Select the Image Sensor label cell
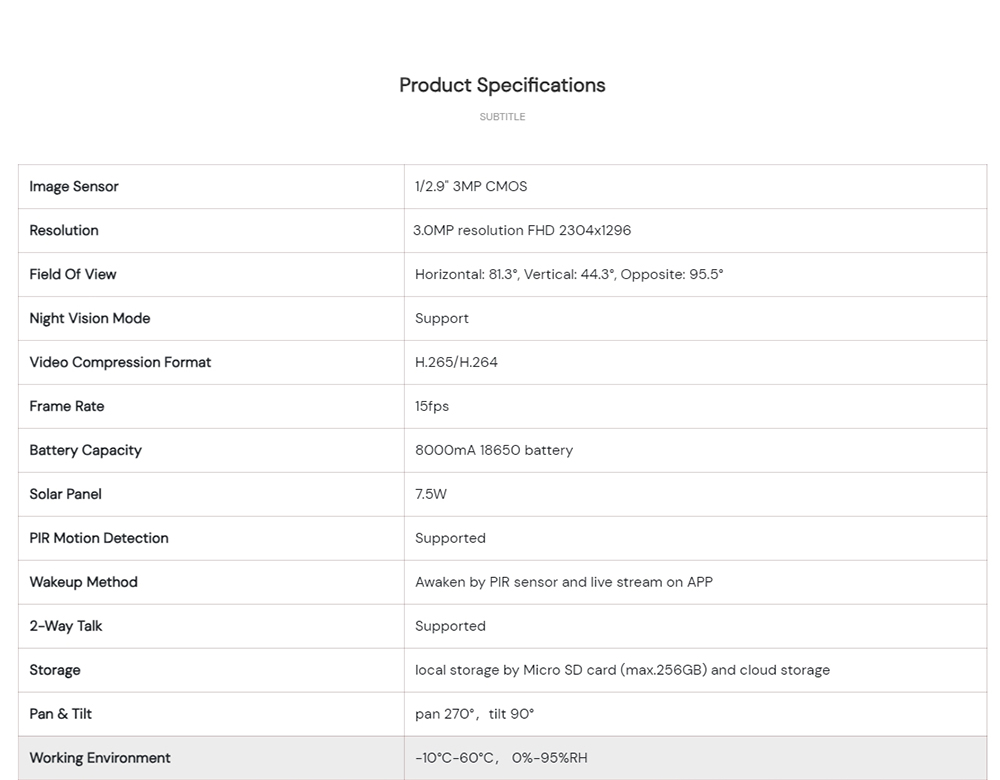 tap(211, 186)
